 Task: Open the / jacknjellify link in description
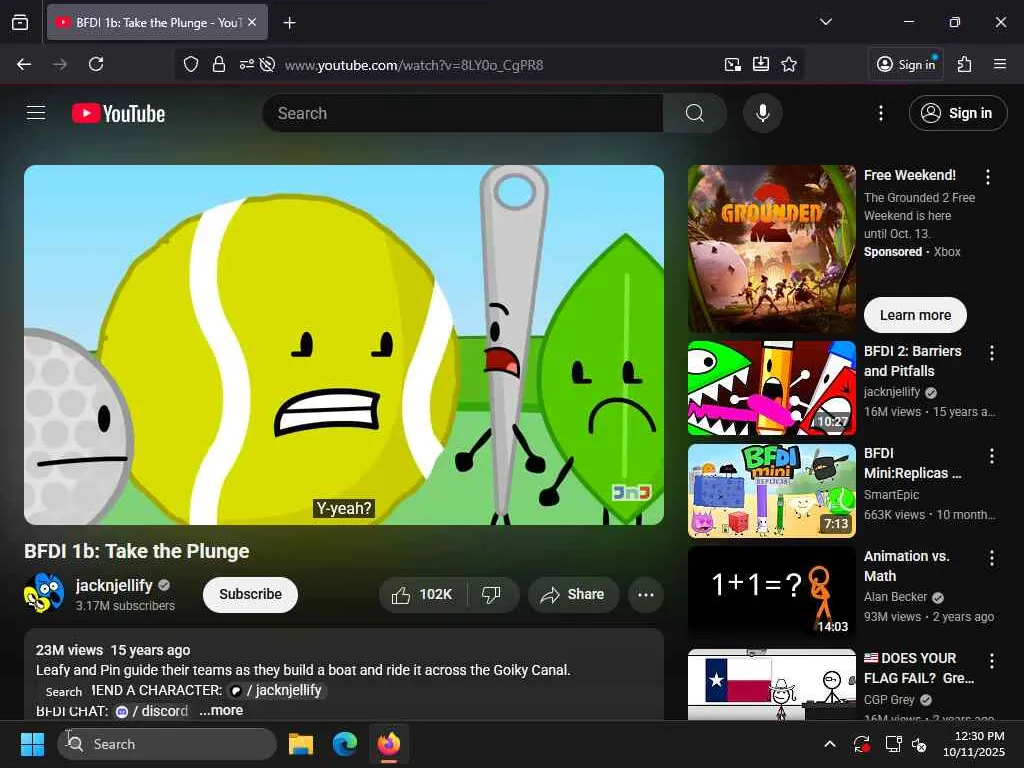[x=278, y=690]
